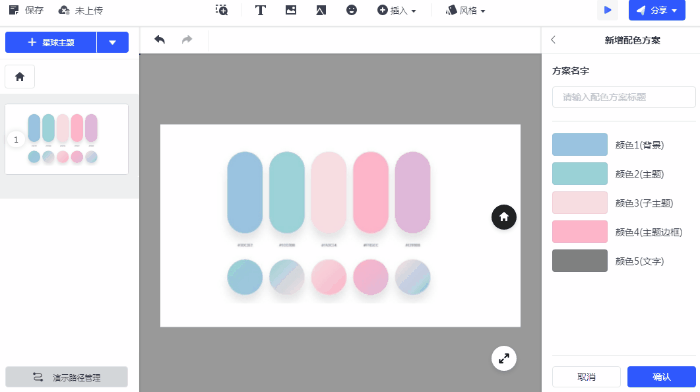Open the 风格 style dropdown
Viewport: 700px width, 392px height.
pyautogui.click(x=465, y=10)
